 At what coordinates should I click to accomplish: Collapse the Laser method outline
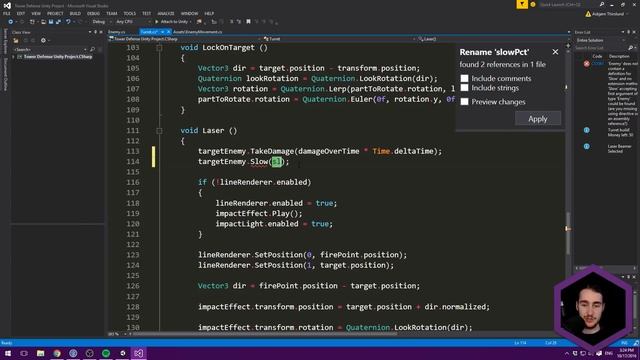tap(159, 131)
